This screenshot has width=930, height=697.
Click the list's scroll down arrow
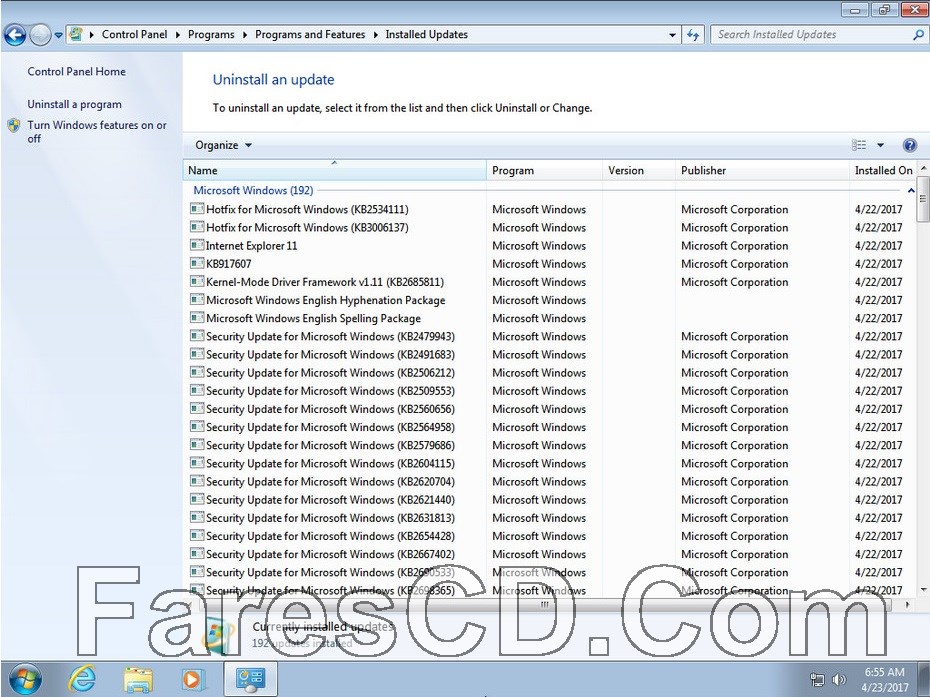tap(923, 590)
